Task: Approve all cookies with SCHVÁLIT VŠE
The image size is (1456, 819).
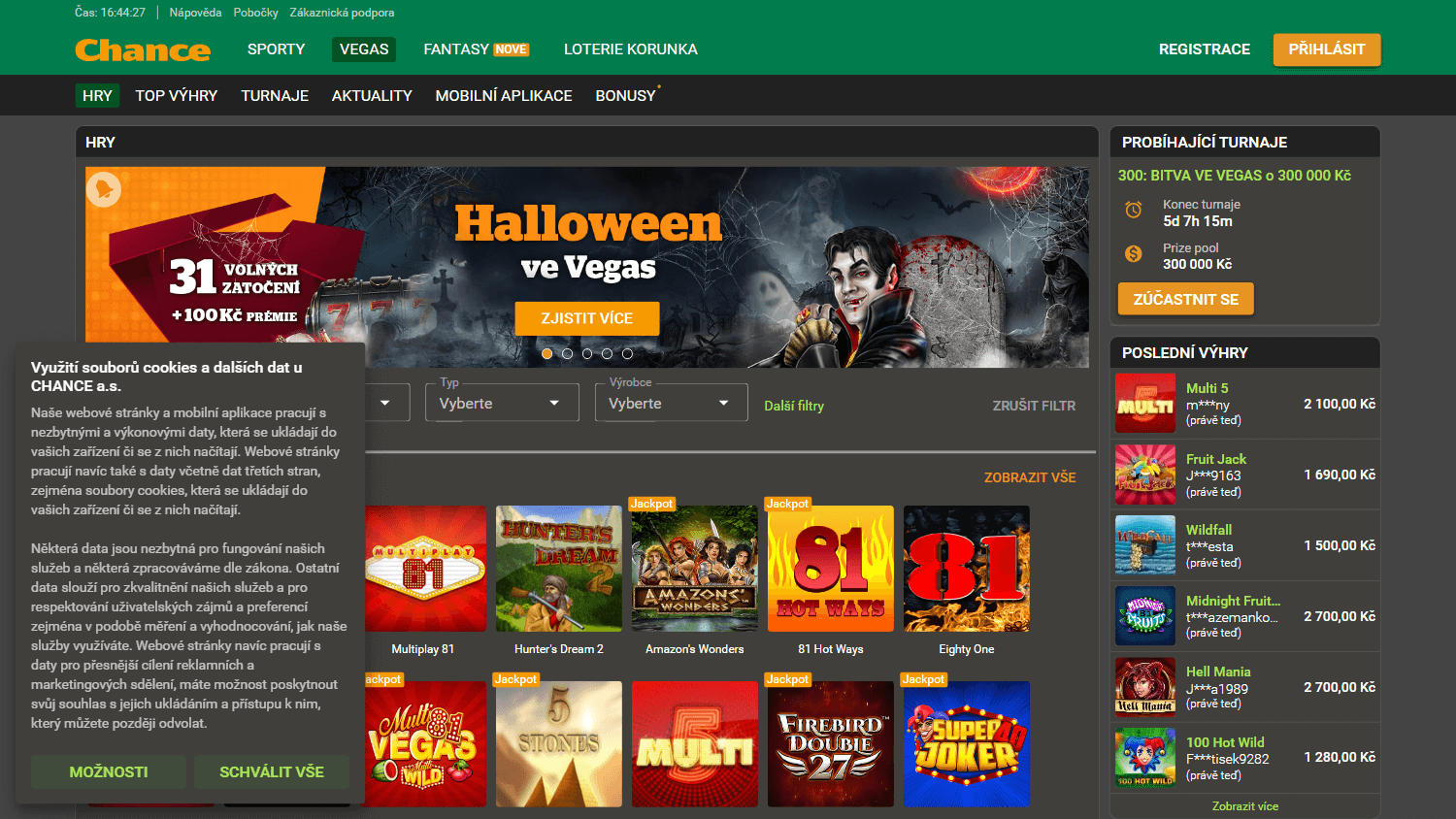Action: [x=271, y=772]
